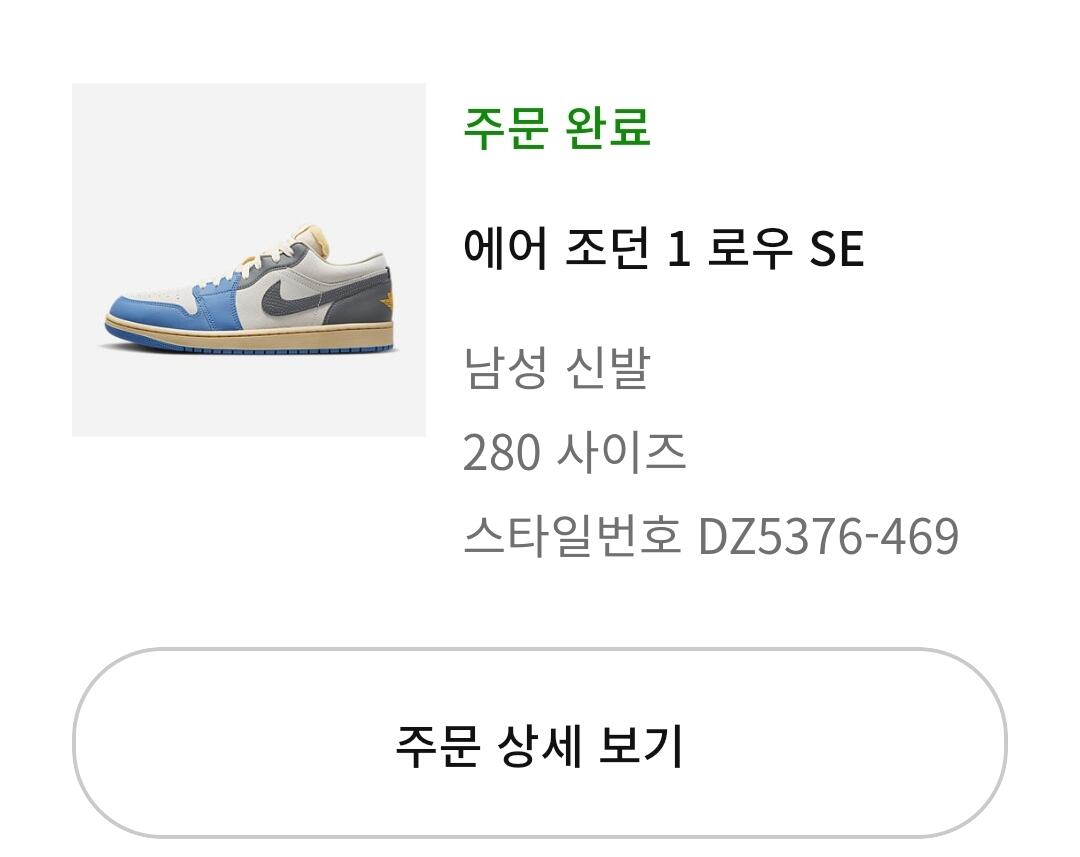
Task: Select the 남성 신발 category text
Action: [557, 368]
